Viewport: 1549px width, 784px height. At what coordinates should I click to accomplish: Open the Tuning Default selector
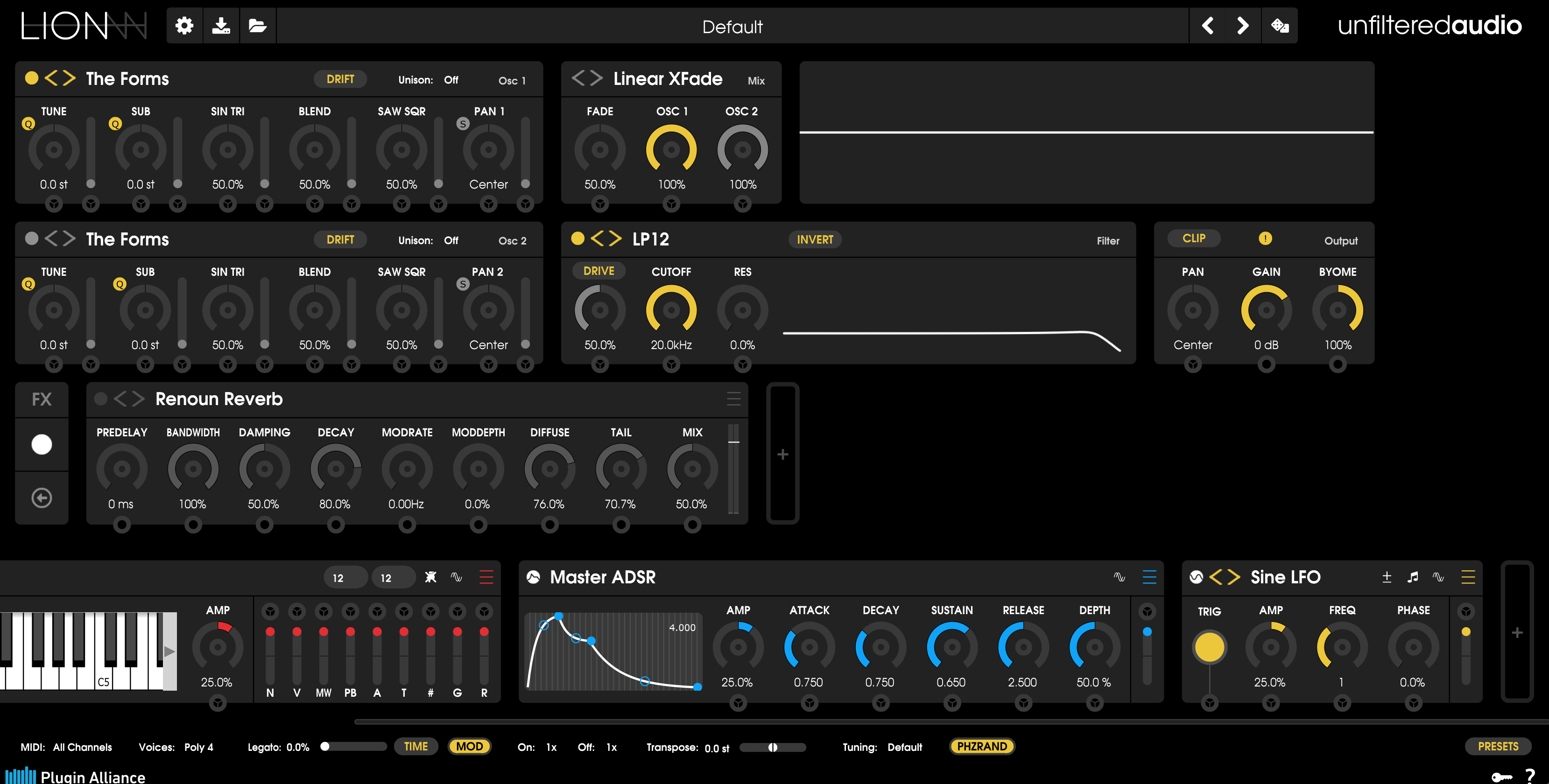[904, 747]
